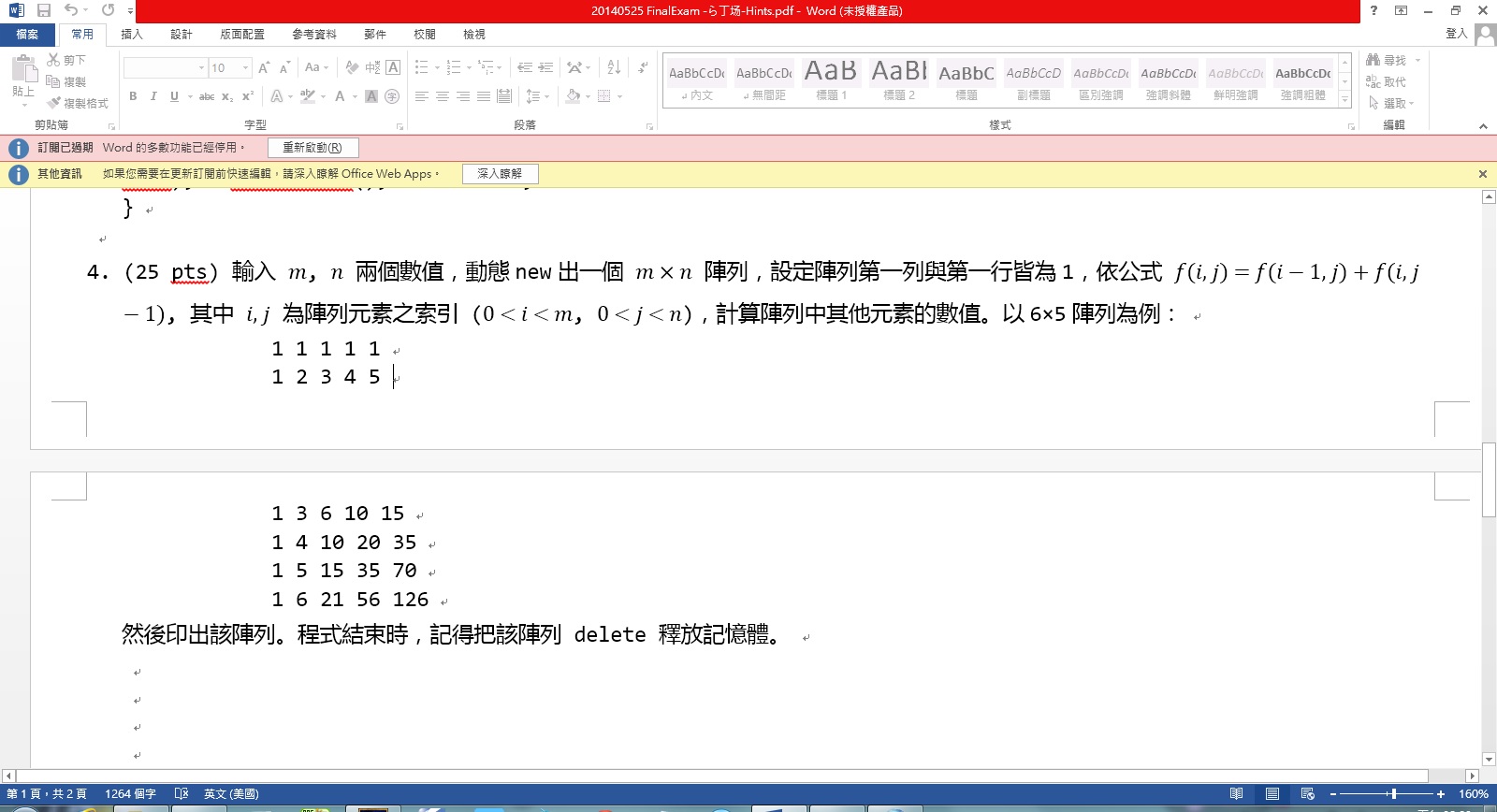This screenshot has height=812, width=1497.
Task: Click the Clear Formatting eraser icon
Action: (x=352, y=67)
